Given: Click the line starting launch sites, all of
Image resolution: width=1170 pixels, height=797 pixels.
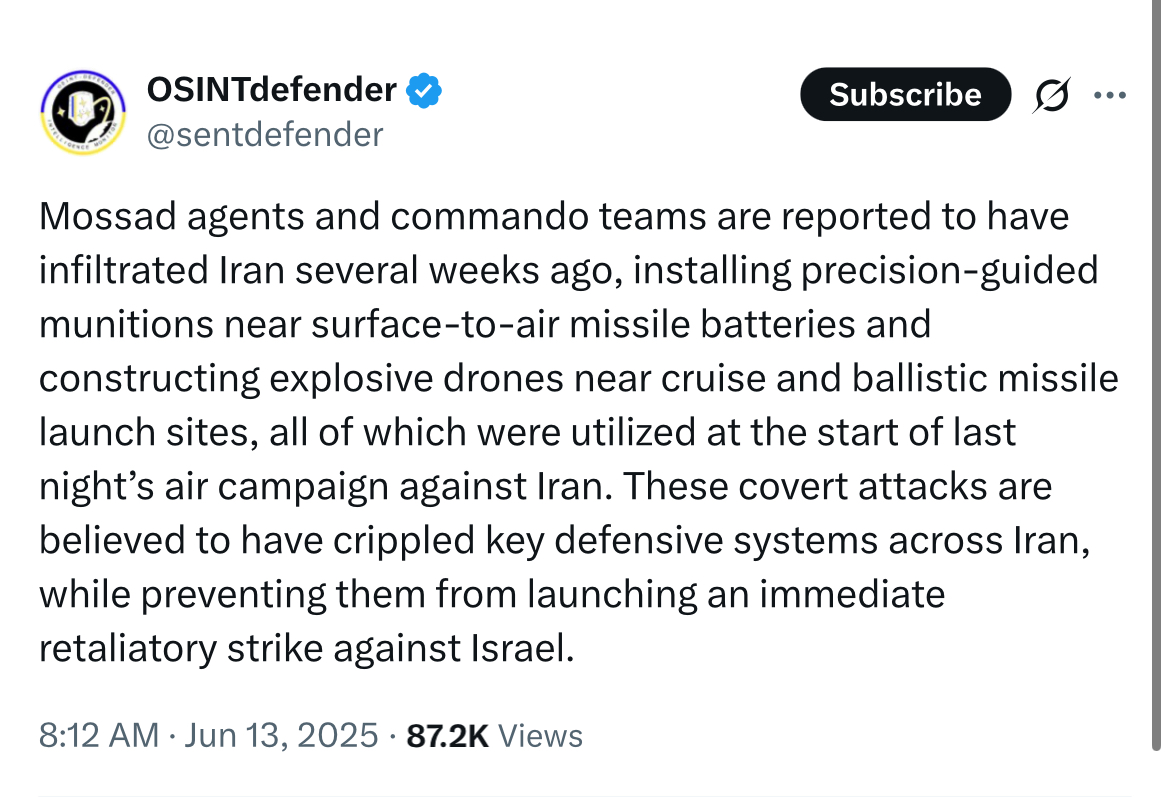Looking at the screenshot, I should pos(528,433).
